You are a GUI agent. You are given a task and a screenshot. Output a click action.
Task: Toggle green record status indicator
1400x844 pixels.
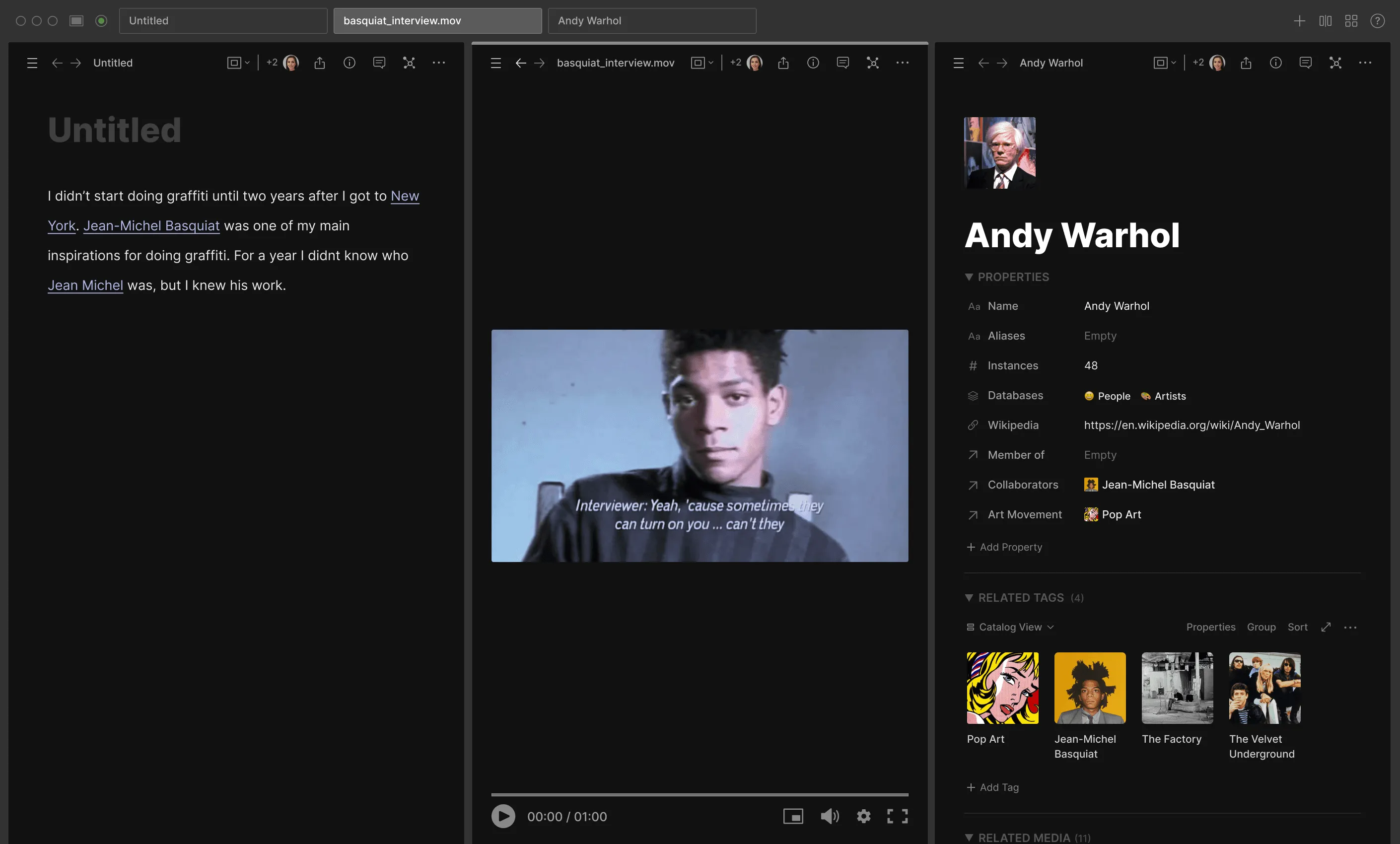(x=101, y=21)
